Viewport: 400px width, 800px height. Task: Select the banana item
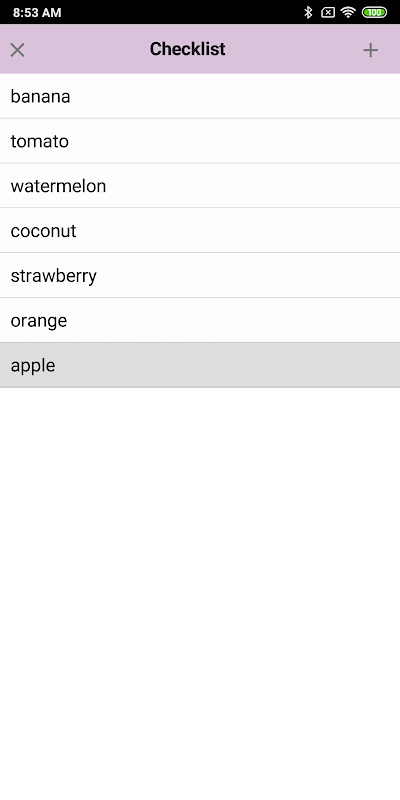200,96
